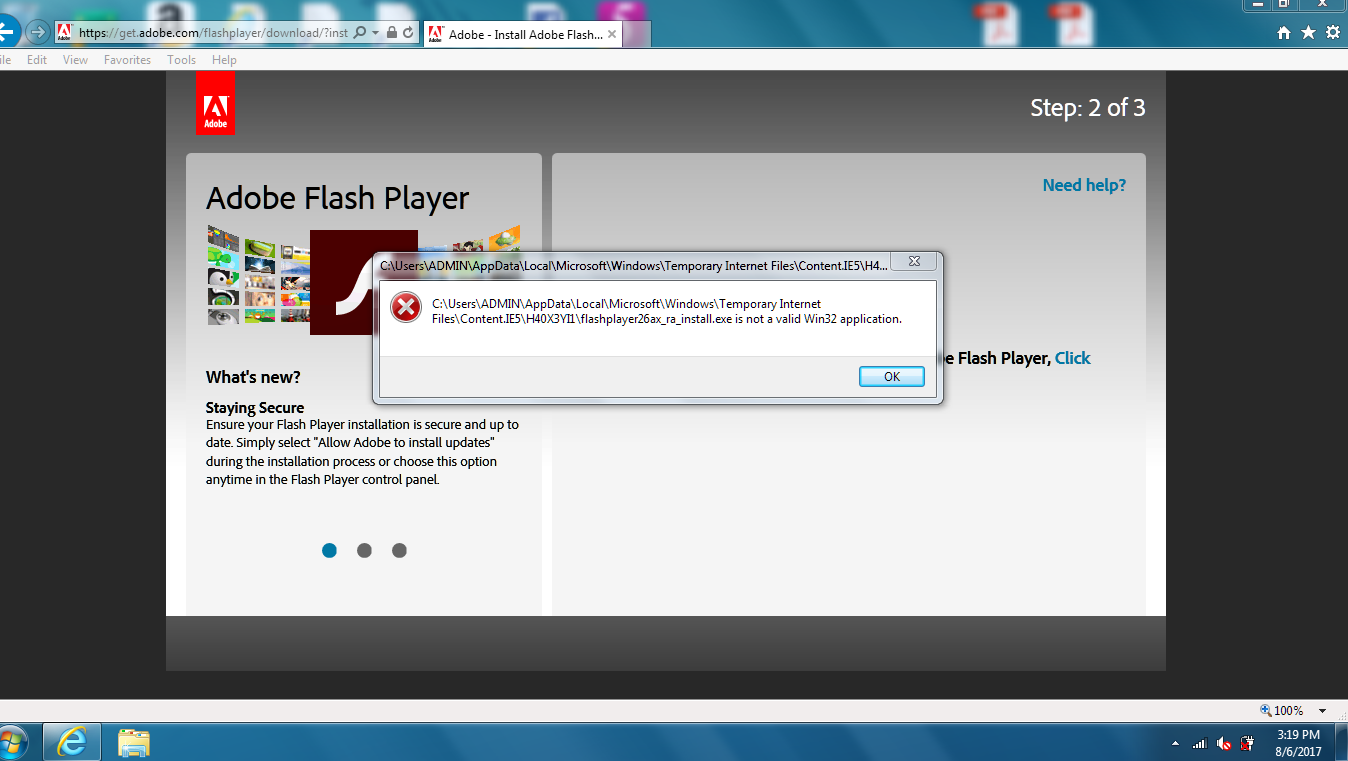Close the Adobe Flash install tab

click(612, 34)
